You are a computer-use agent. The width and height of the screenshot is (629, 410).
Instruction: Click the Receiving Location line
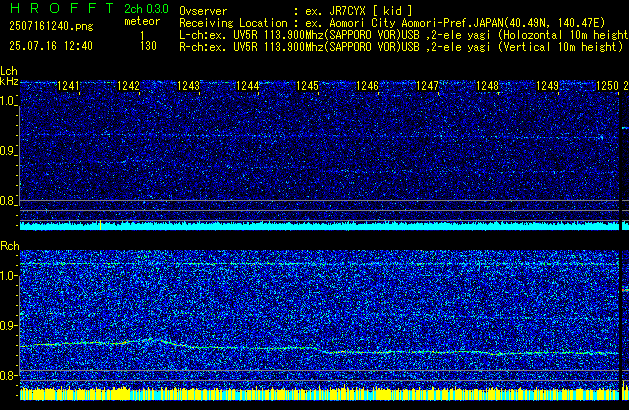(392, 23)
